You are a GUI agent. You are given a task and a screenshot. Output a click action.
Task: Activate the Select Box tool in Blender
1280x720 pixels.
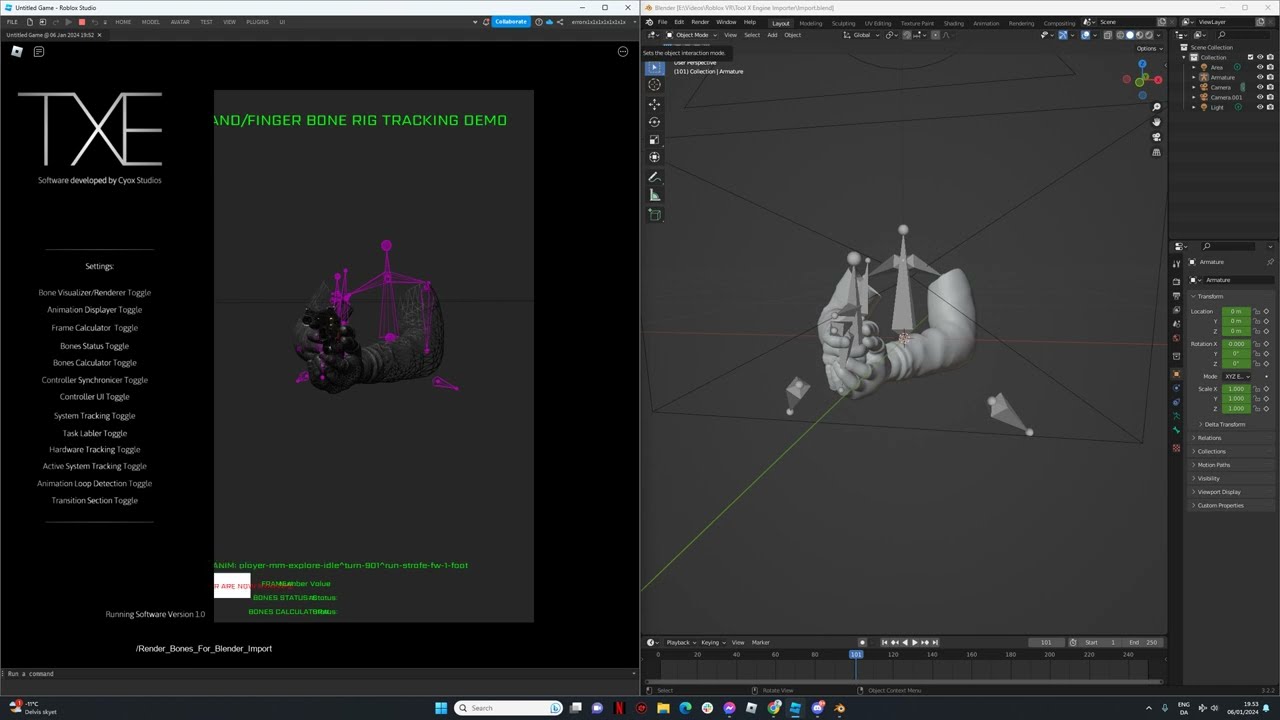coord(654,67)
